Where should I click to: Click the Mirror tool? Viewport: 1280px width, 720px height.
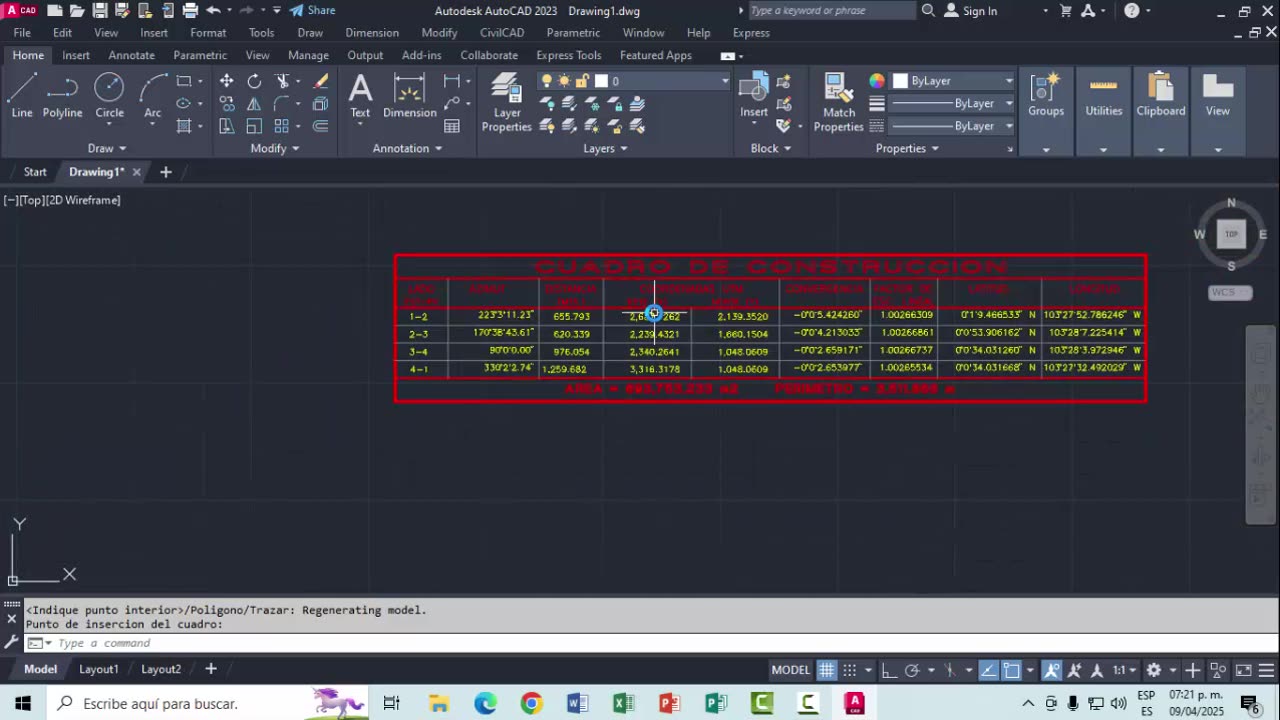point(254,104)
